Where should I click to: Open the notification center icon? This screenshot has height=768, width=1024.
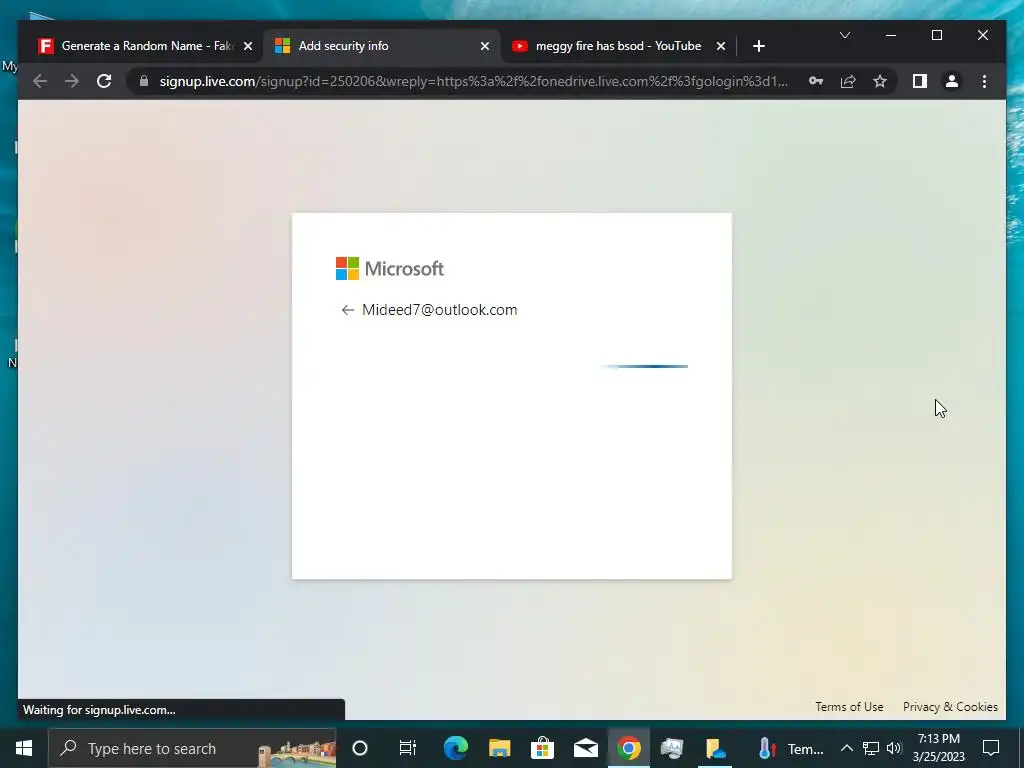pos(991,748)
